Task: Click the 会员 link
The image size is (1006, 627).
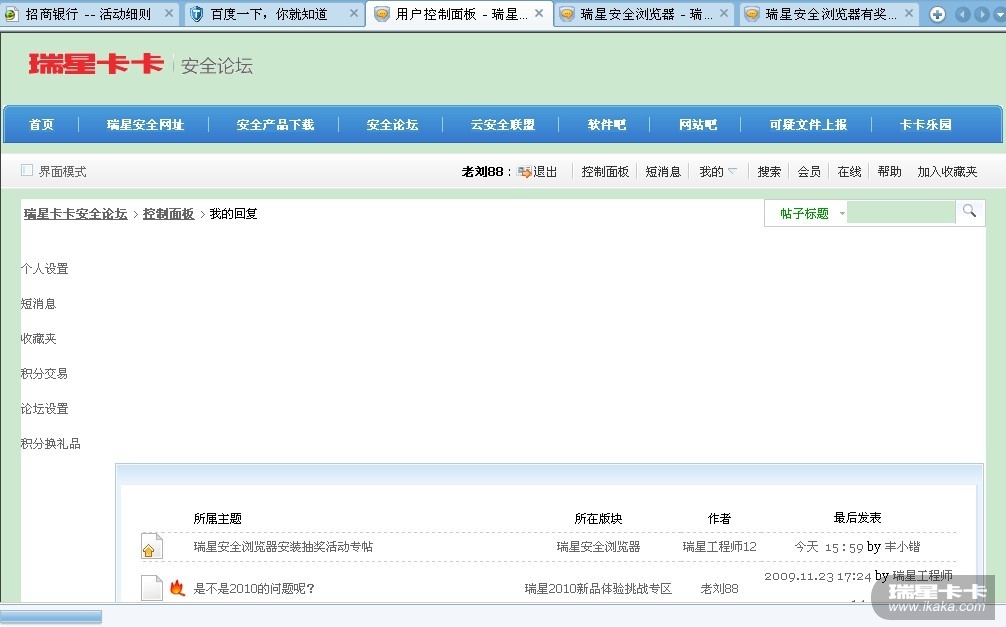Action: click(x=809, y=171)
